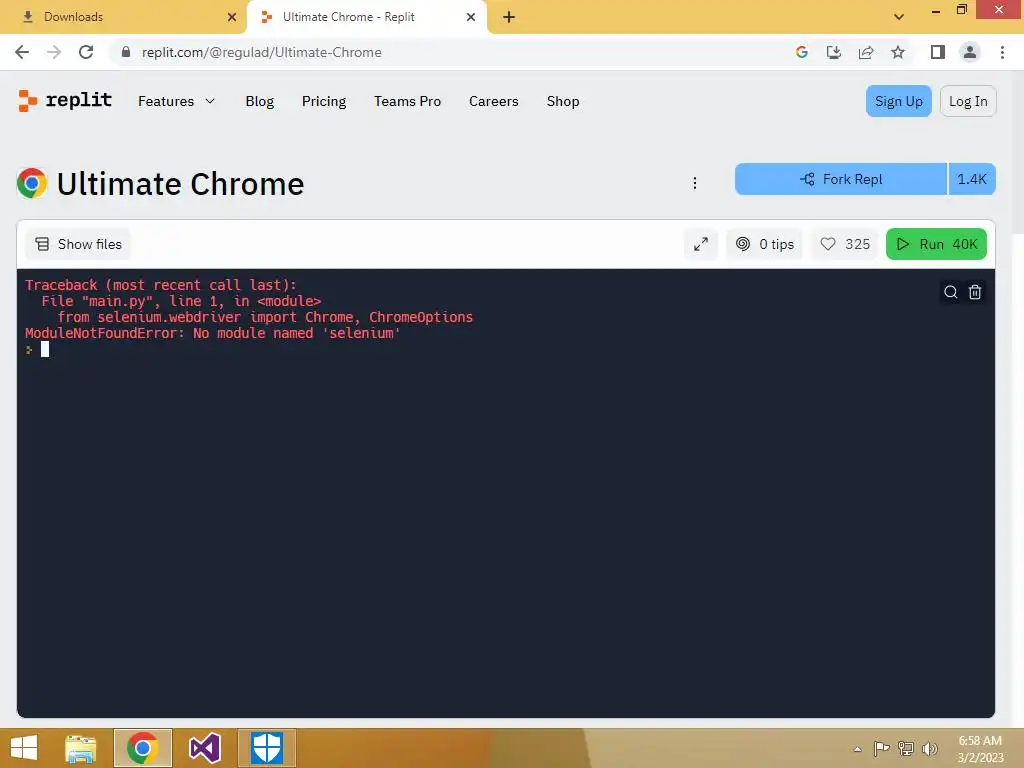Toggle the browser side panel

tap(938, 52)
